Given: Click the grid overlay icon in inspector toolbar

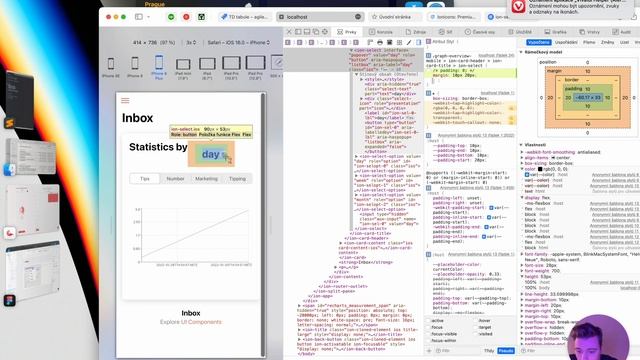Looking at the screenshot, I should click(x=399, y=42).
